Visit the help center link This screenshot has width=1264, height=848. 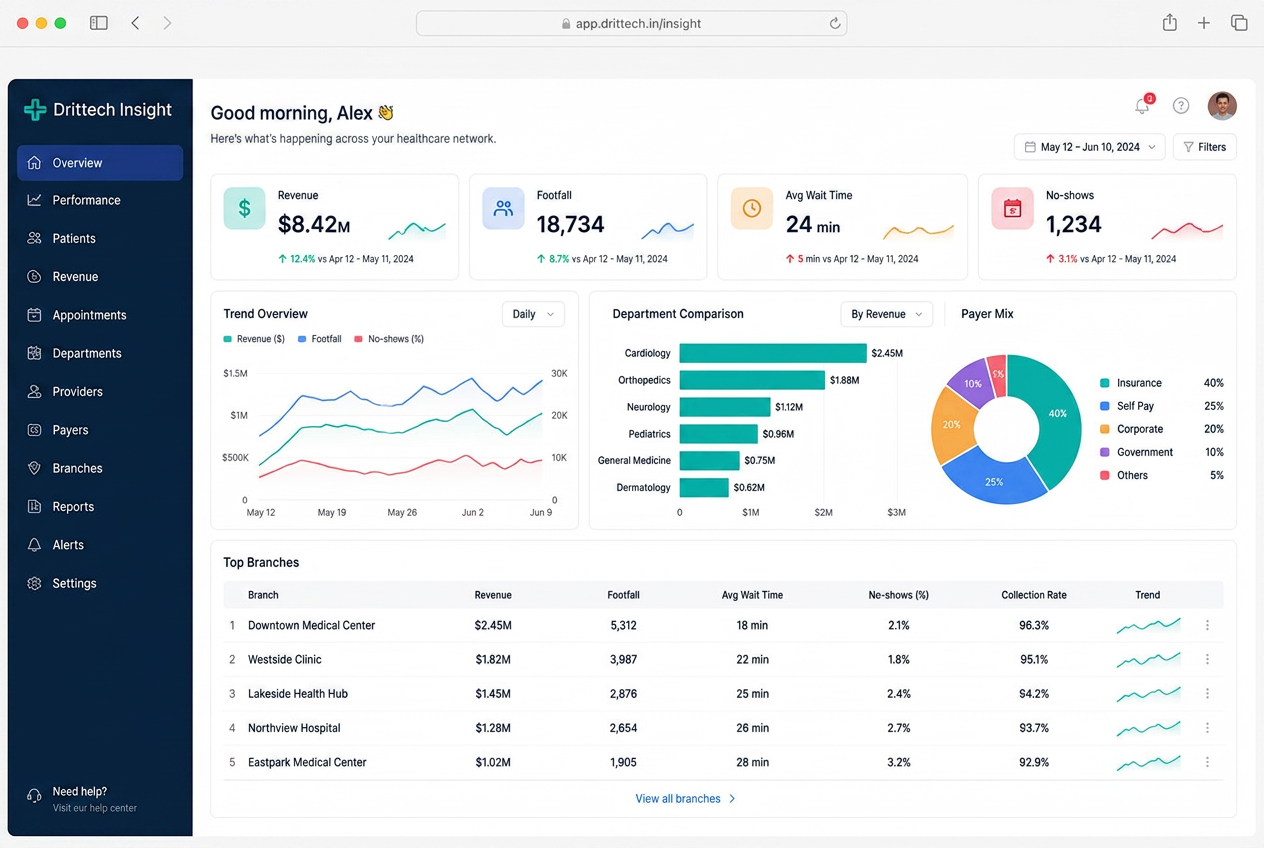click(x=95, y=808)
